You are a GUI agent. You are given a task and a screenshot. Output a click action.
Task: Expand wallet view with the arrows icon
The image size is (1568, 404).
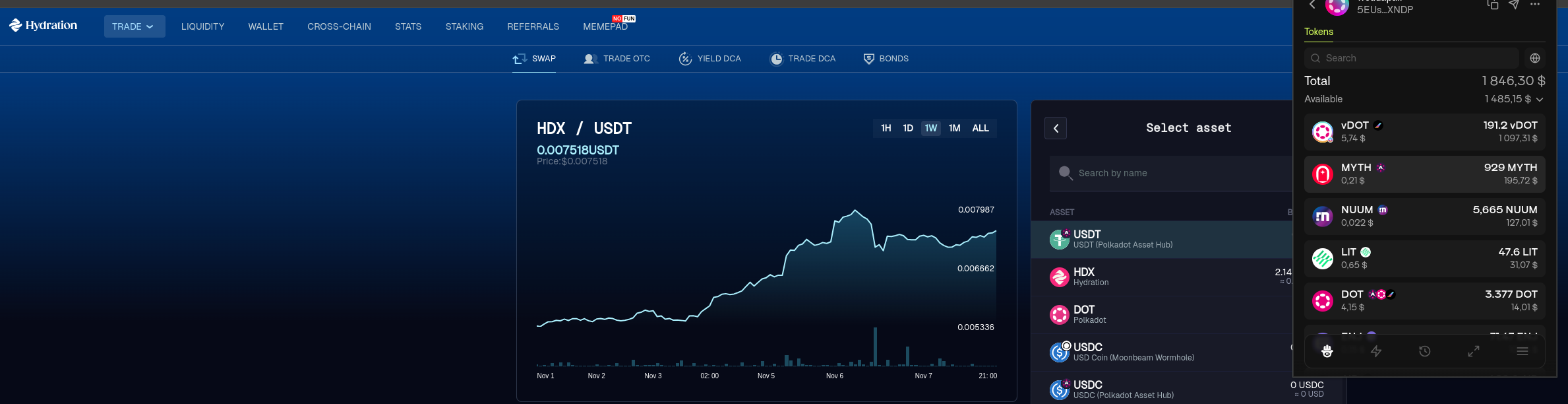point(1474,351)
